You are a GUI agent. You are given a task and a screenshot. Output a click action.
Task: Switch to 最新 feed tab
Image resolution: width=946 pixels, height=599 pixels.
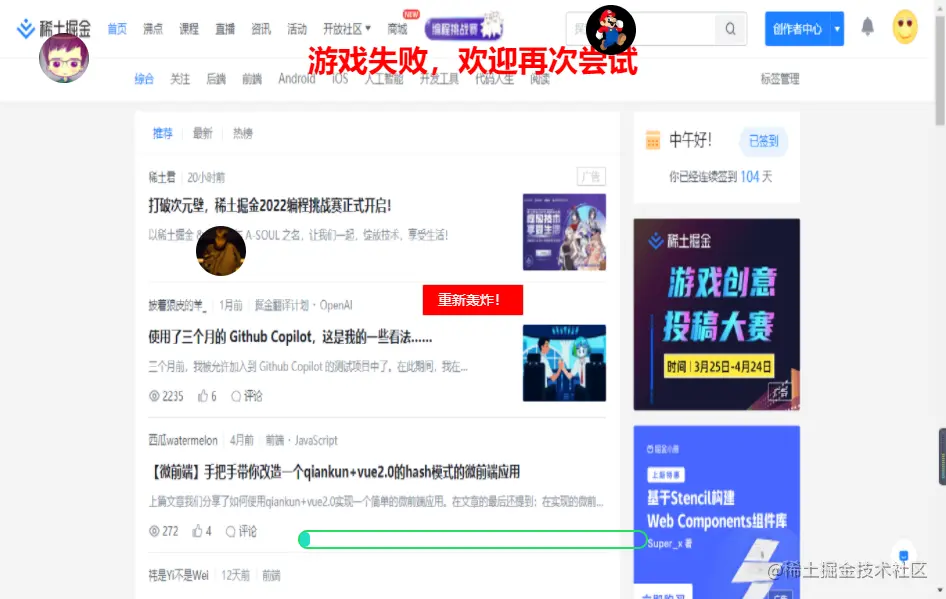click(x=203, y=133)
